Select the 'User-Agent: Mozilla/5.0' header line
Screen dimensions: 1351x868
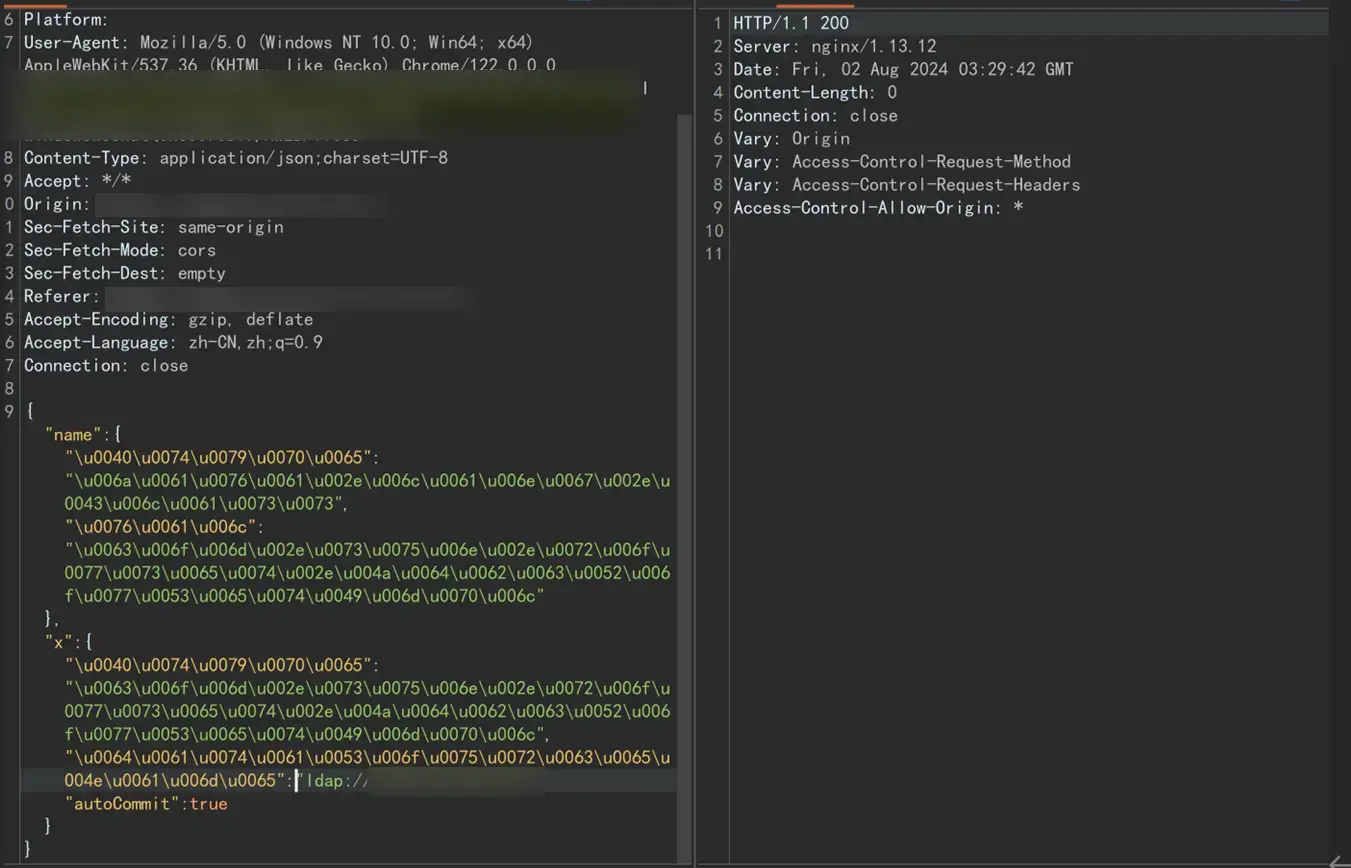tap(278, 43)
